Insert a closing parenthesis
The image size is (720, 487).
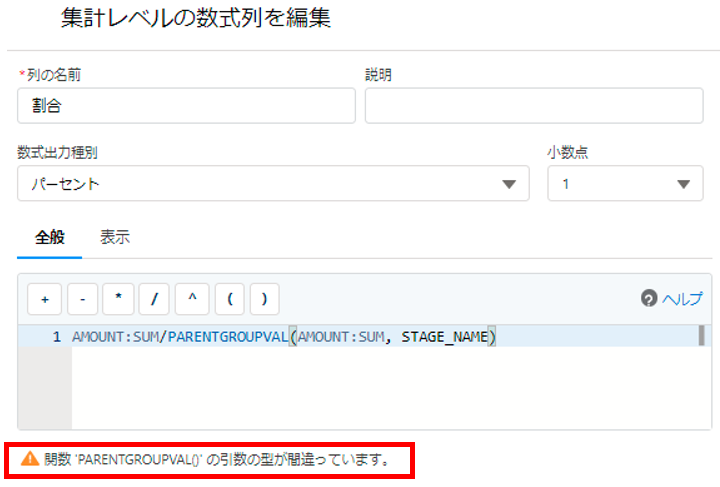point(264,299)
